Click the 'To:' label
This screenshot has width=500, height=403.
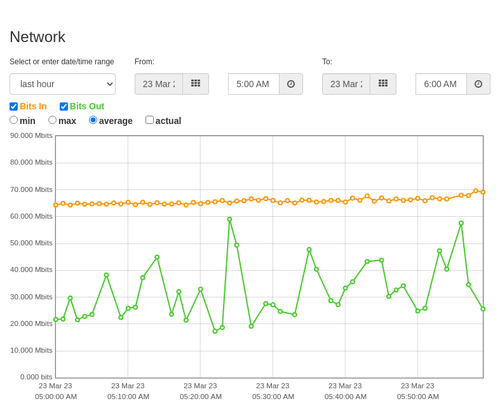tap(327, 62)
